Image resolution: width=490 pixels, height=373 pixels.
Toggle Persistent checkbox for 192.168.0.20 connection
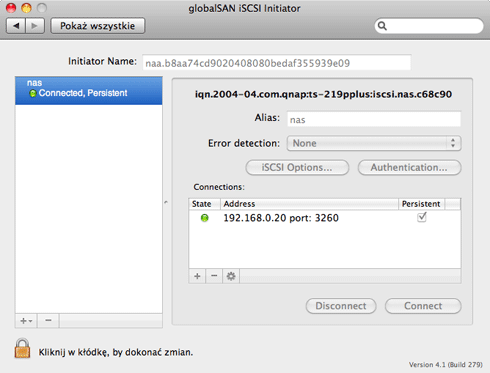click(422, 217)
